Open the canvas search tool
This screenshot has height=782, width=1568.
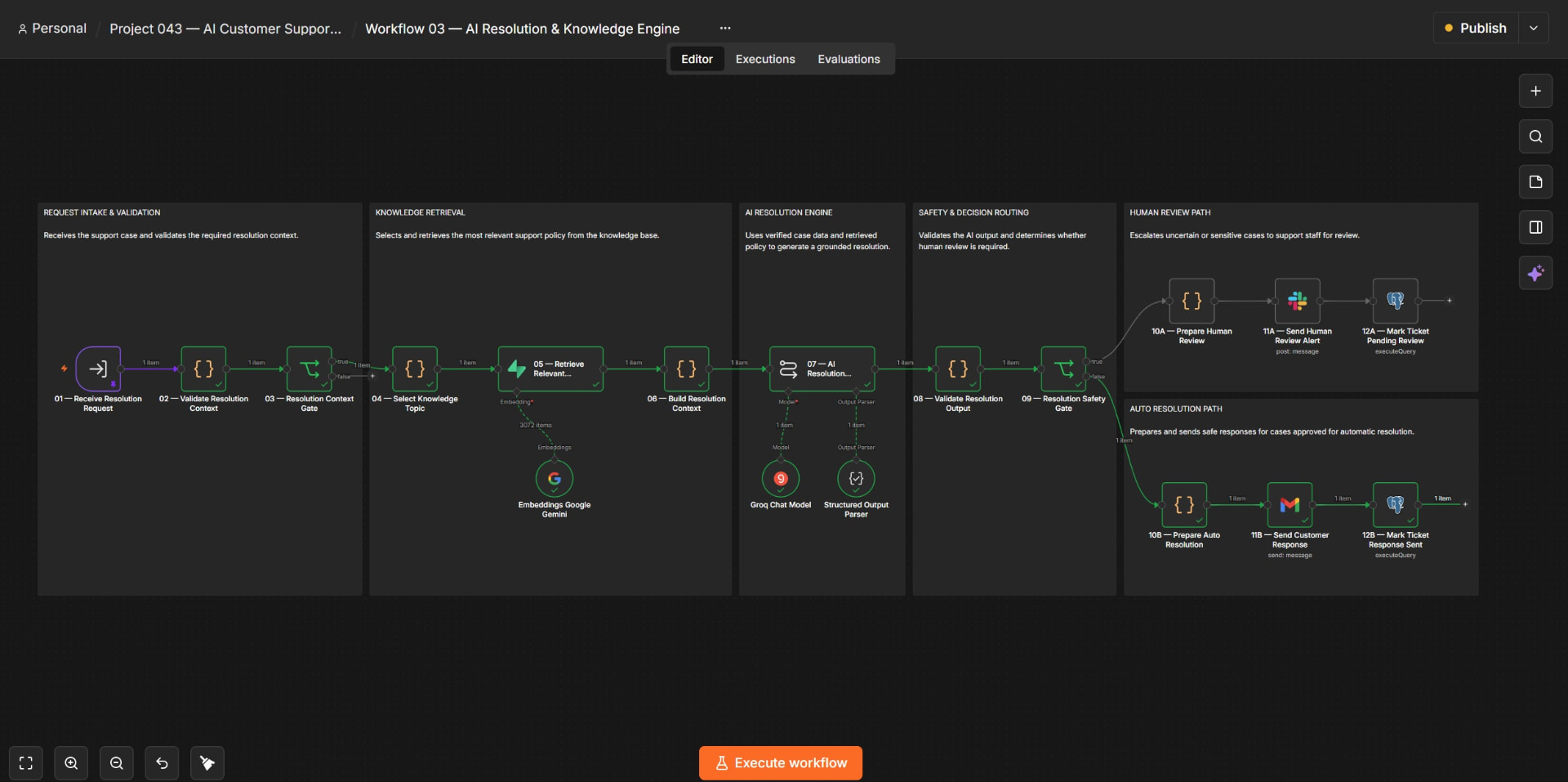[x=1535, y=136]
